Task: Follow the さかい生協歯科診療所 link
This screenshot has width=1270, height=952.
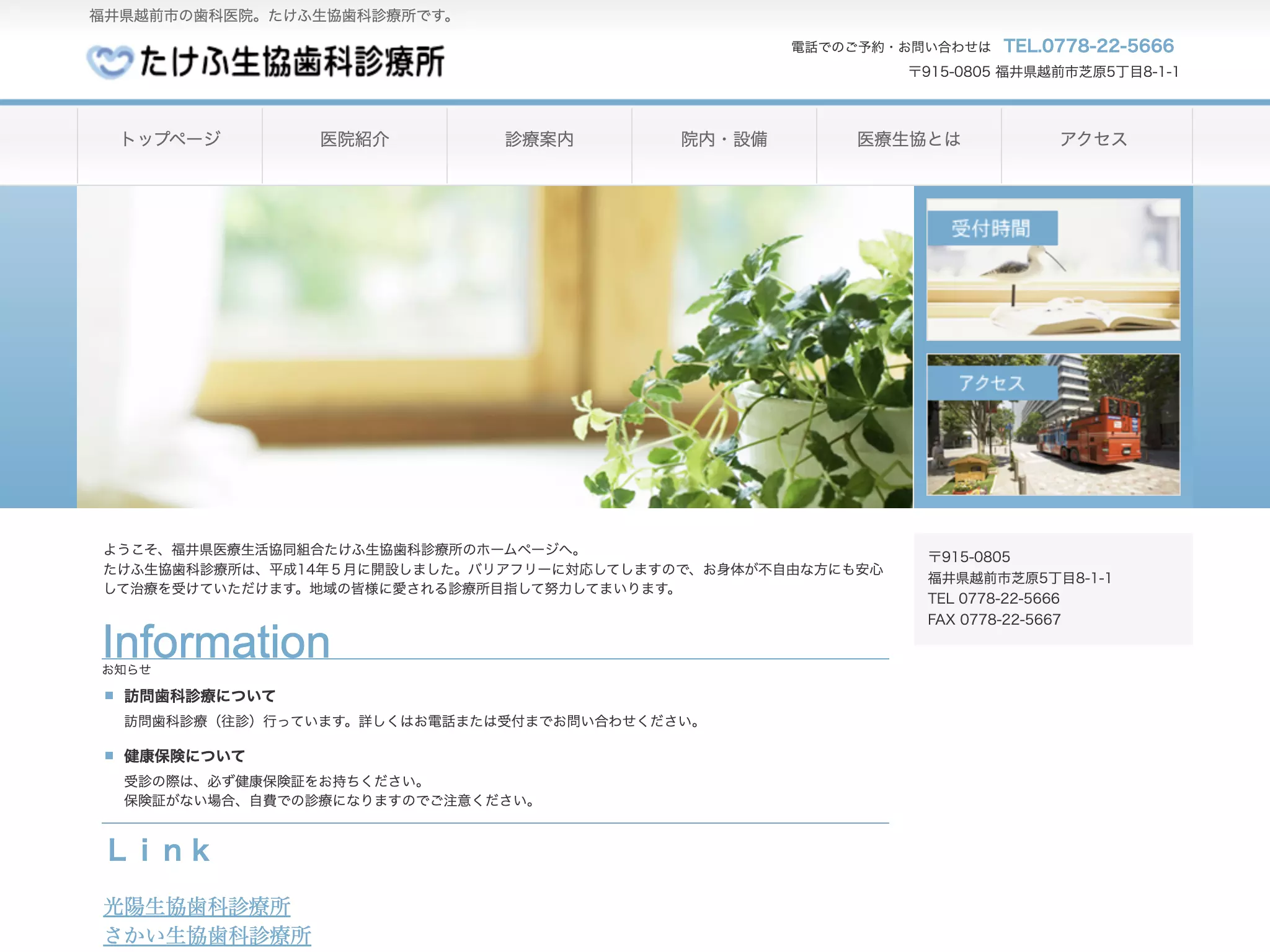Action: click(207, 935)
